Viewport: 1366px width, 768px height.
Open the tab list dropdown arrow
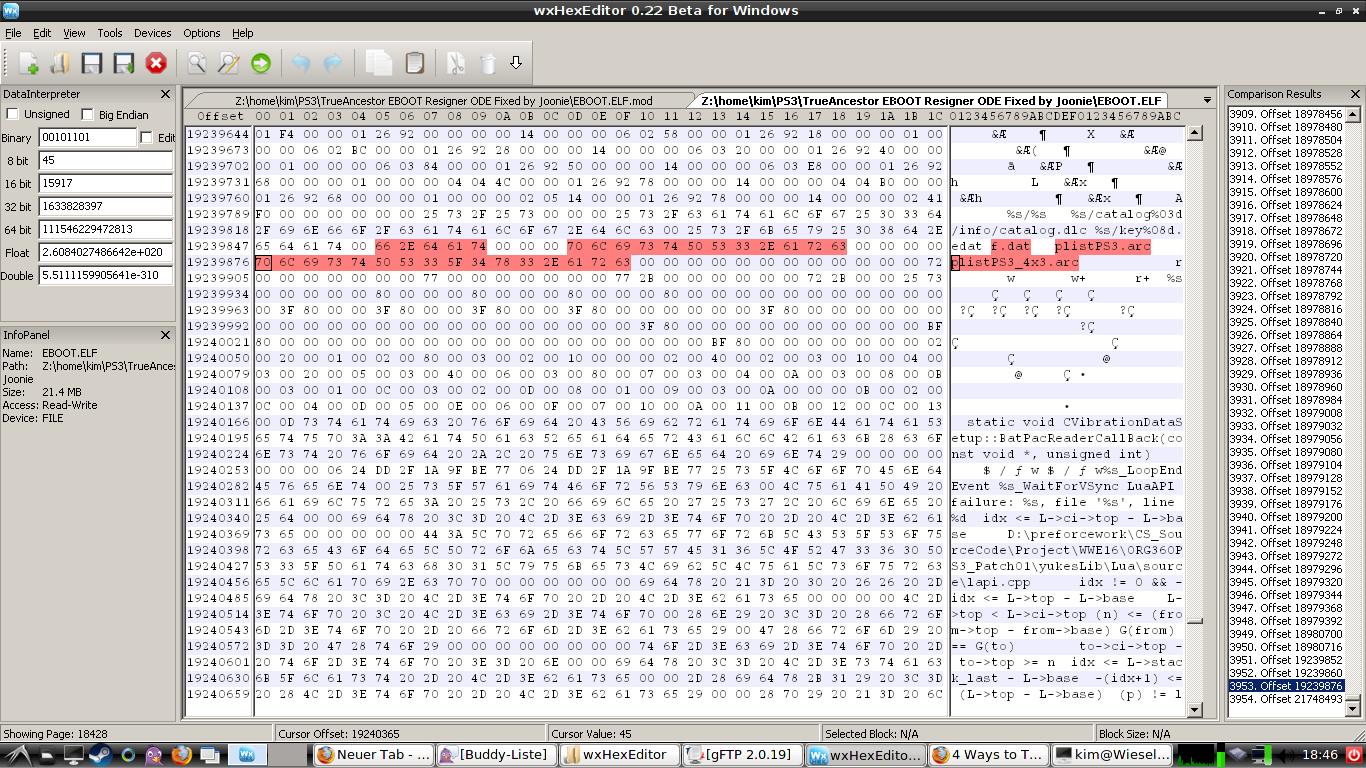pos(1207,101)
